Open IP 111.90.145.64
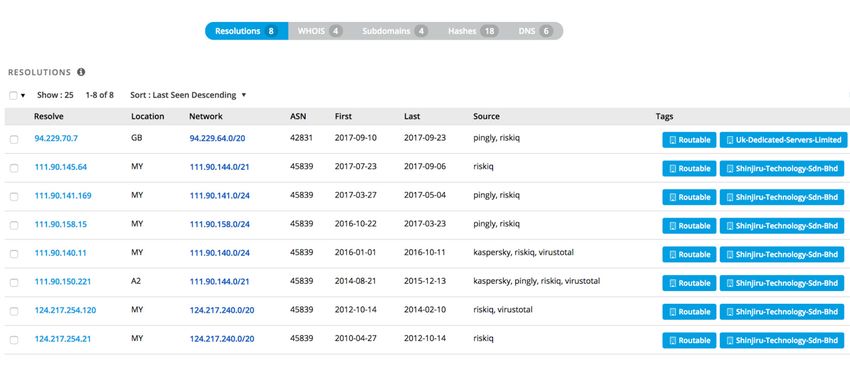The height and width of the screenshot is (371, 850). (61, 167)
